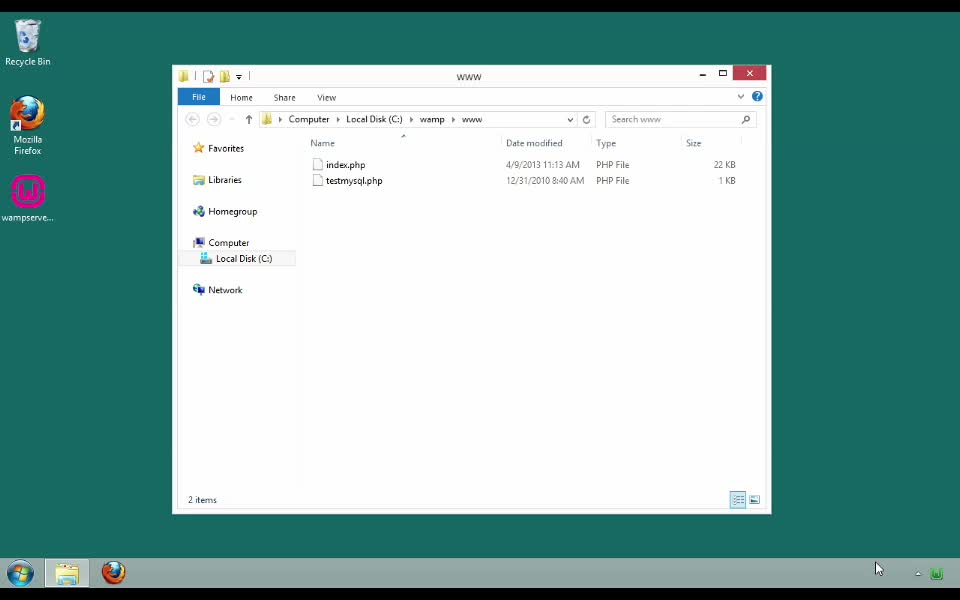Select the index.php file
This screenshot has width=960, height=600.
(x=345, y=165)
